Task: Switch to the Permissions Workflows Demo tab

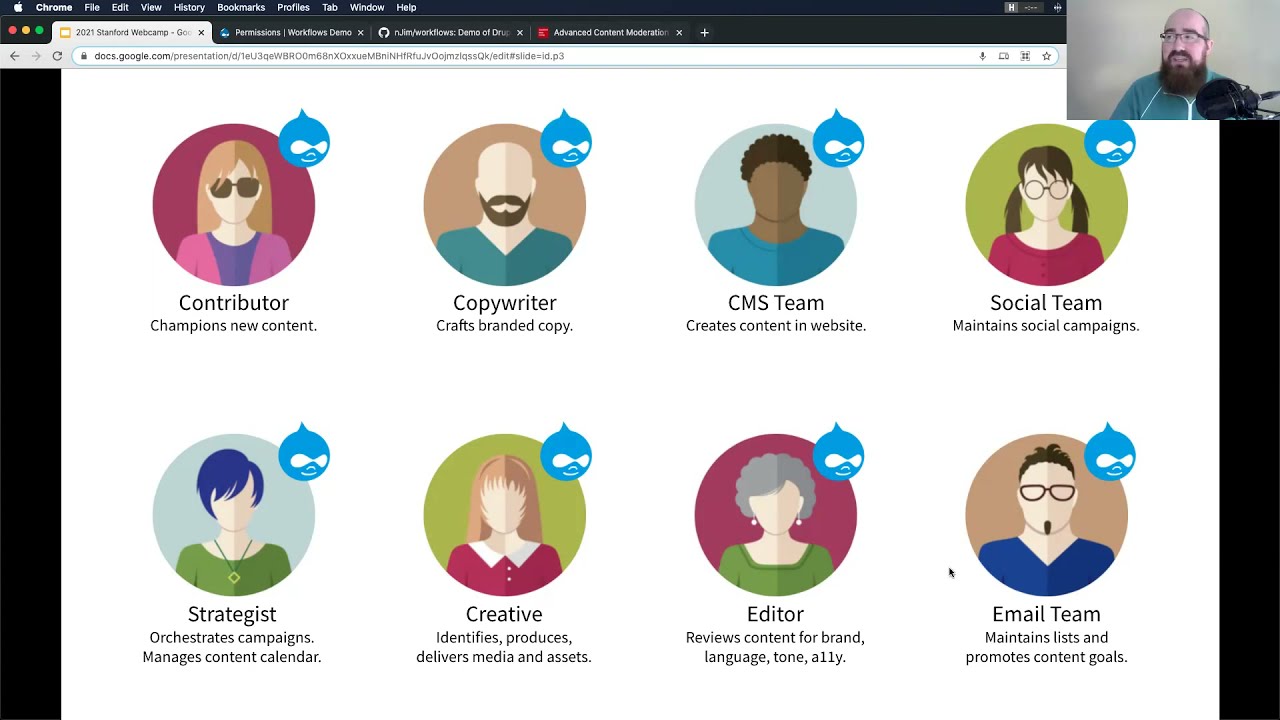Action: click(290, 32)
